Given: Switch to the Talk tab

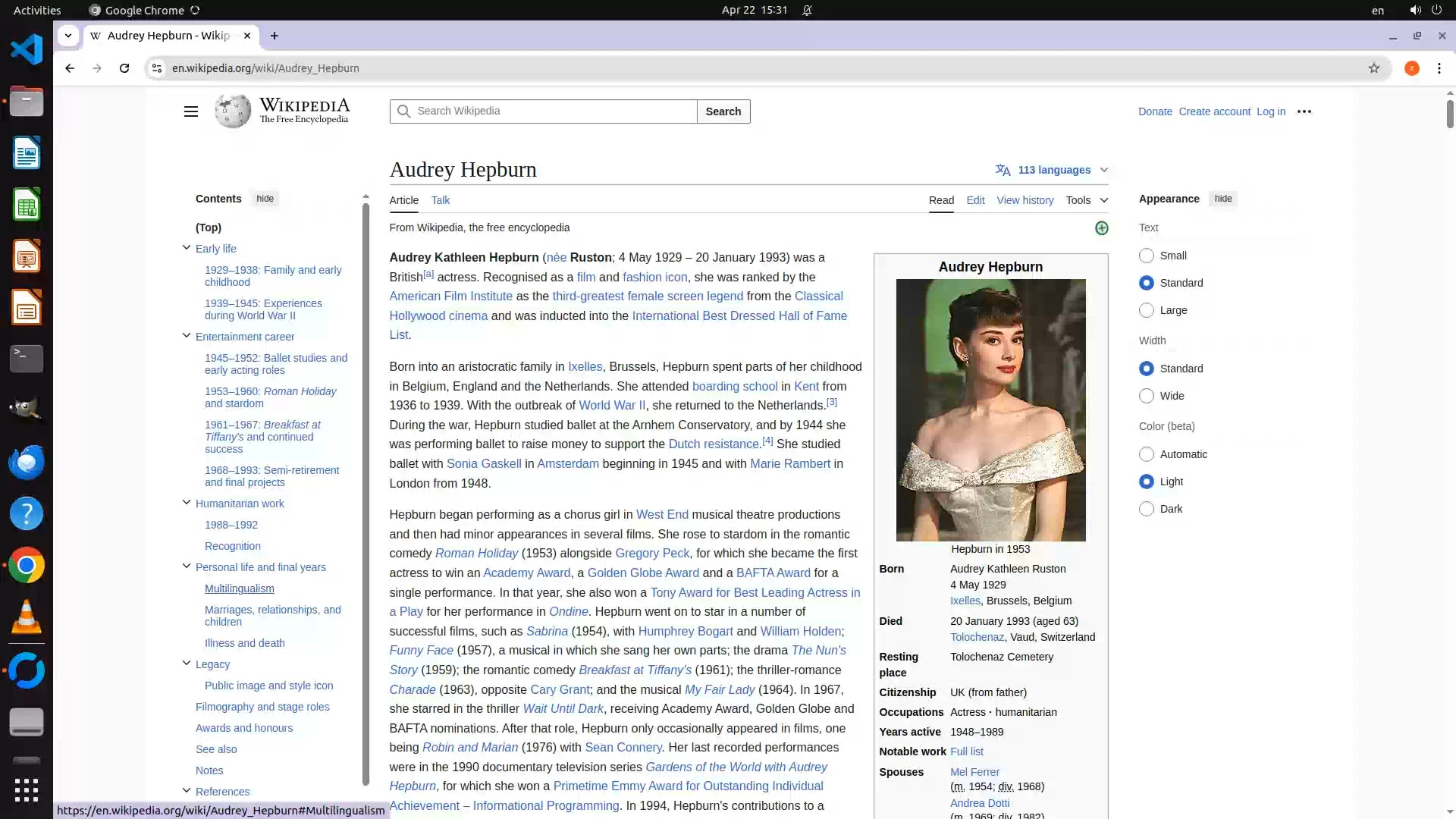Looking at the screenshot, I should coord(440,200).
